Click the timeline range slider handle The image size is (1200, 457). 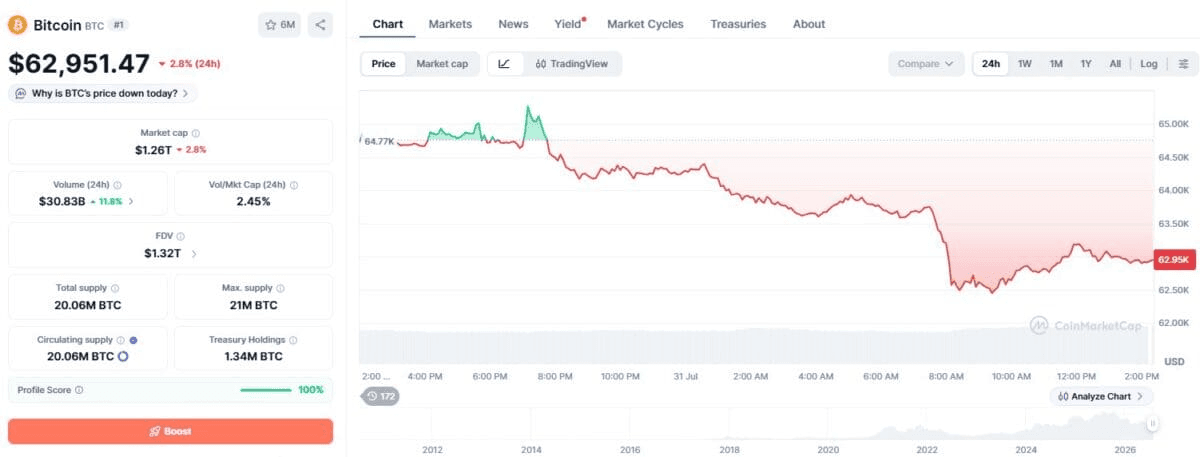pos(1152,424)
